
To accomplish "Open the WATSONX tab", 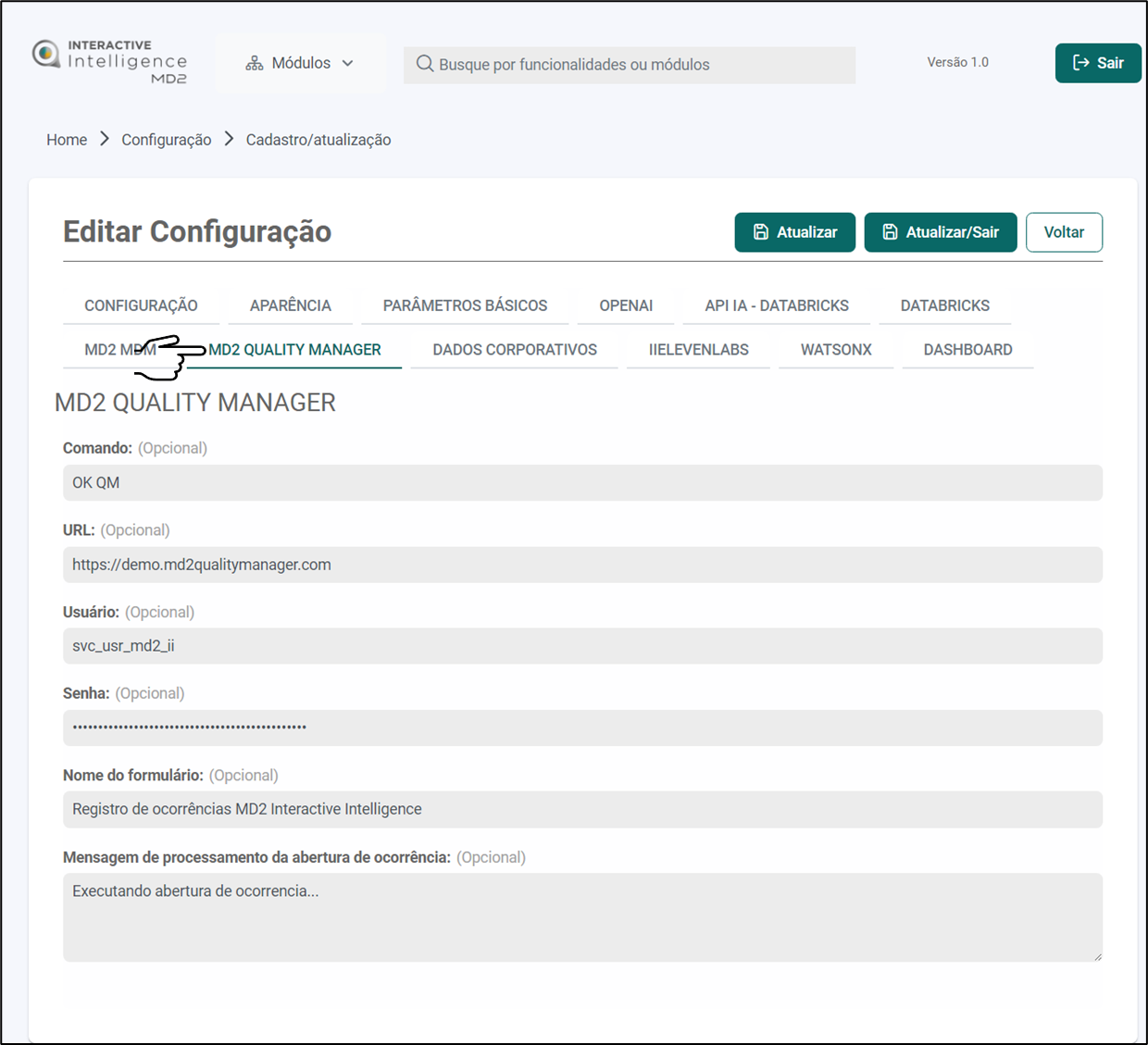I will (x=836, y=350).
